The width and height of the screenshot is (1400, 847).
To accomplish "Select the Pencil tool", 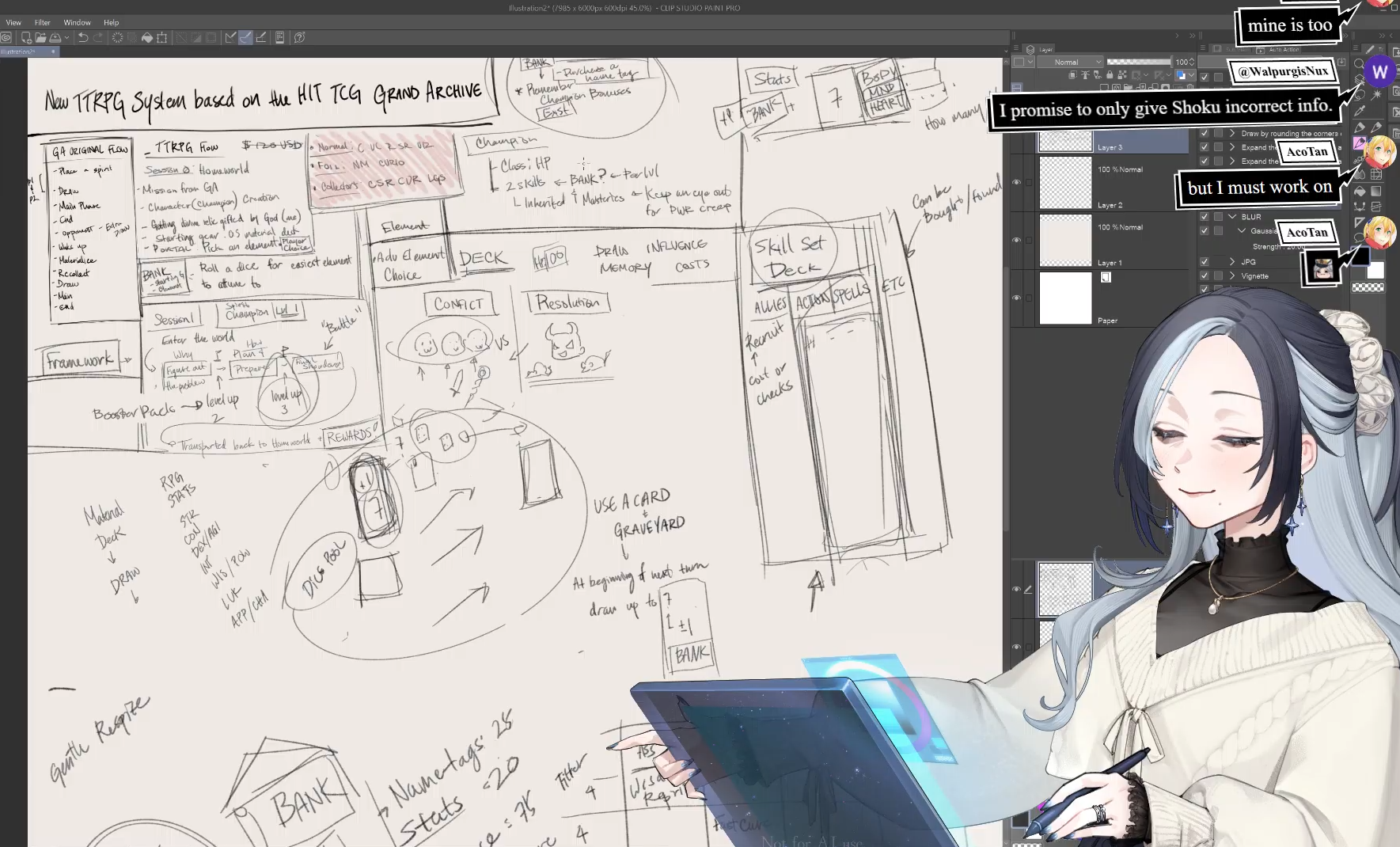I will click(x=1376, y=127).
